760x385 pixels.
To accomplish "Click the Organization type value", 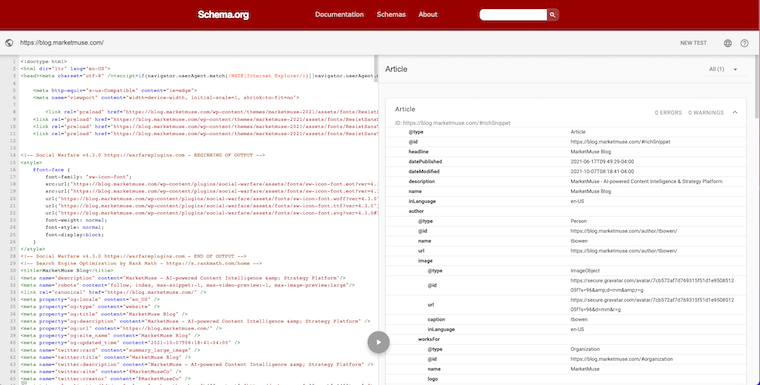I will (x=585, y=349).
